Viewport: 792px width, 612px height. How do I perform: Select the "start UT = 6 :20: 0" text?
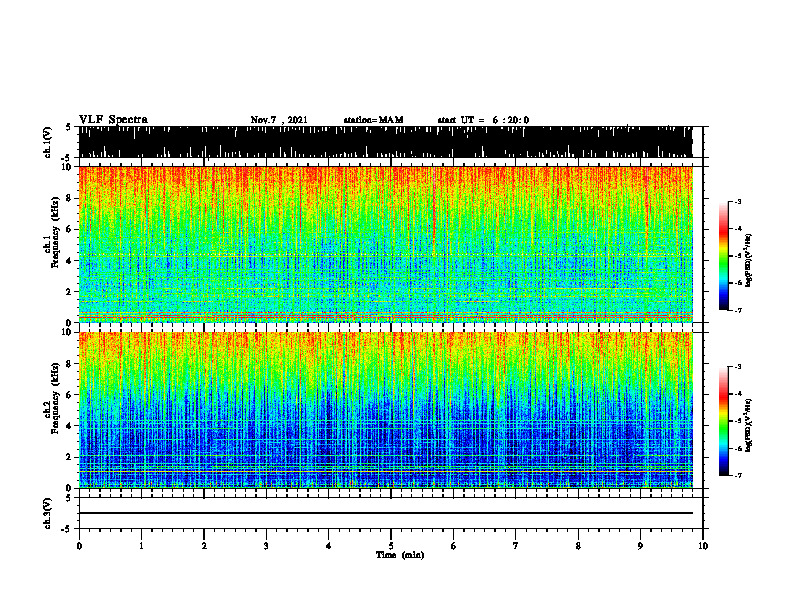483,120
